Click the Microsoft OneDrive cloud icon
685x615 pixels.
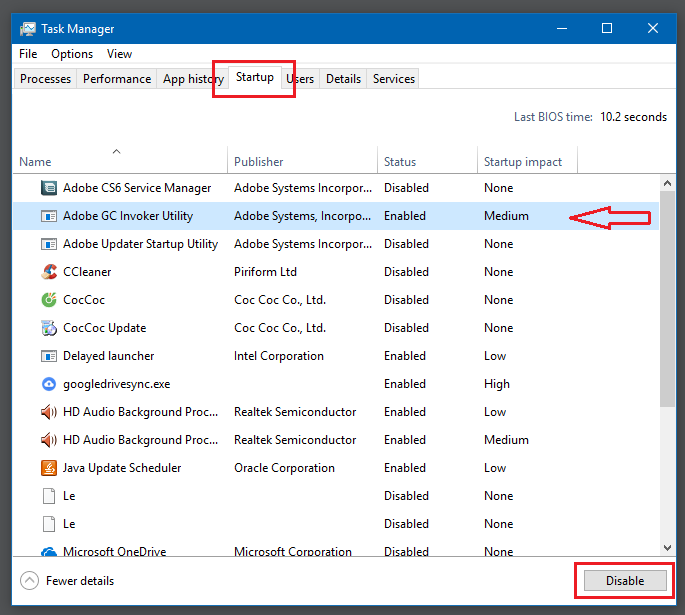49,552
